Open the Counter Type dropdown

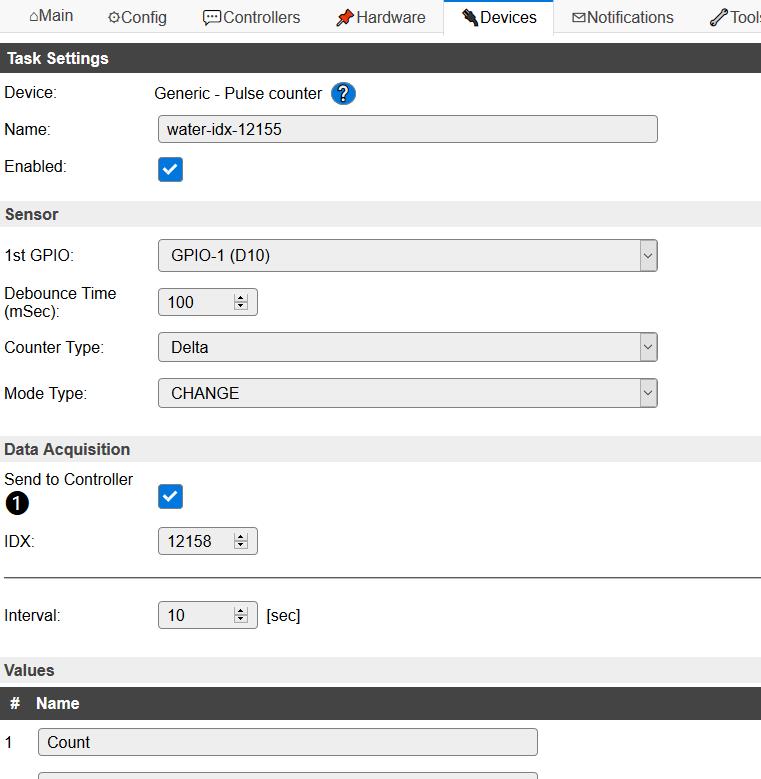408,347
